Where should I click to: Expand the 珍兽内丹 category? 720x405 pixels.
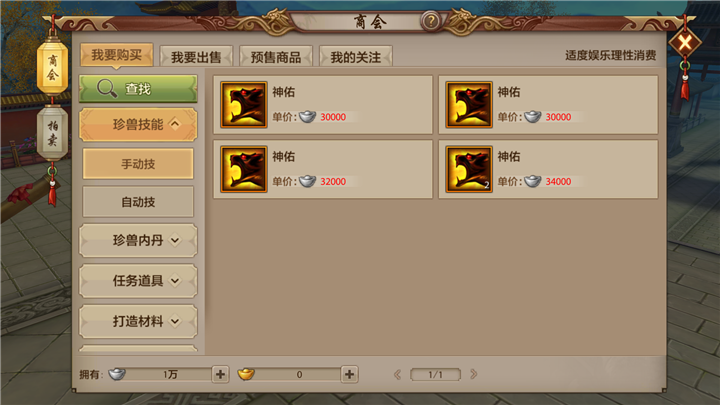point(138,240)
